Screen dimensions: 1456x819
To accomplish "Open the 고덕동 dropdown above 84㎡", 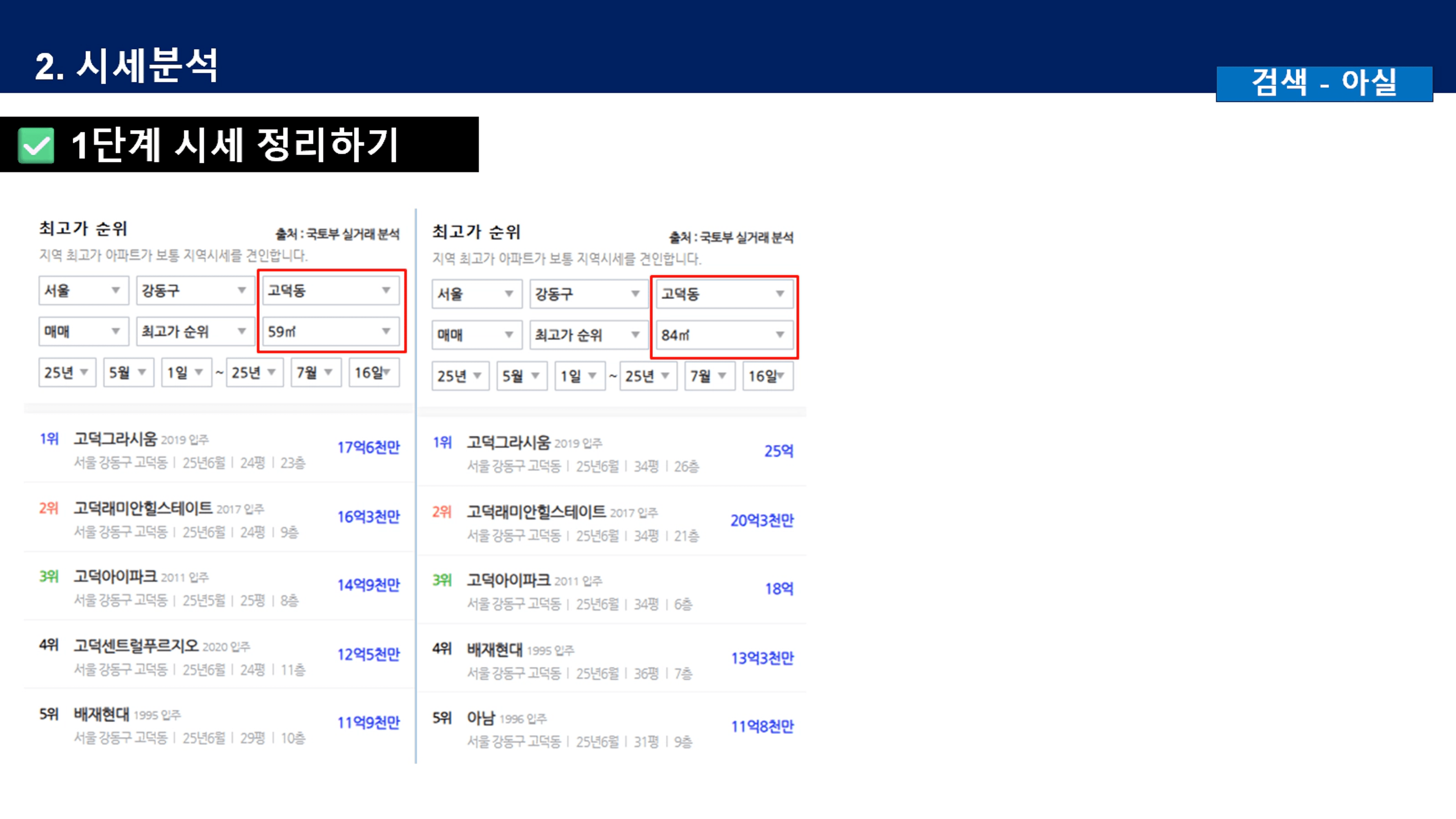I will coord(725,294).
